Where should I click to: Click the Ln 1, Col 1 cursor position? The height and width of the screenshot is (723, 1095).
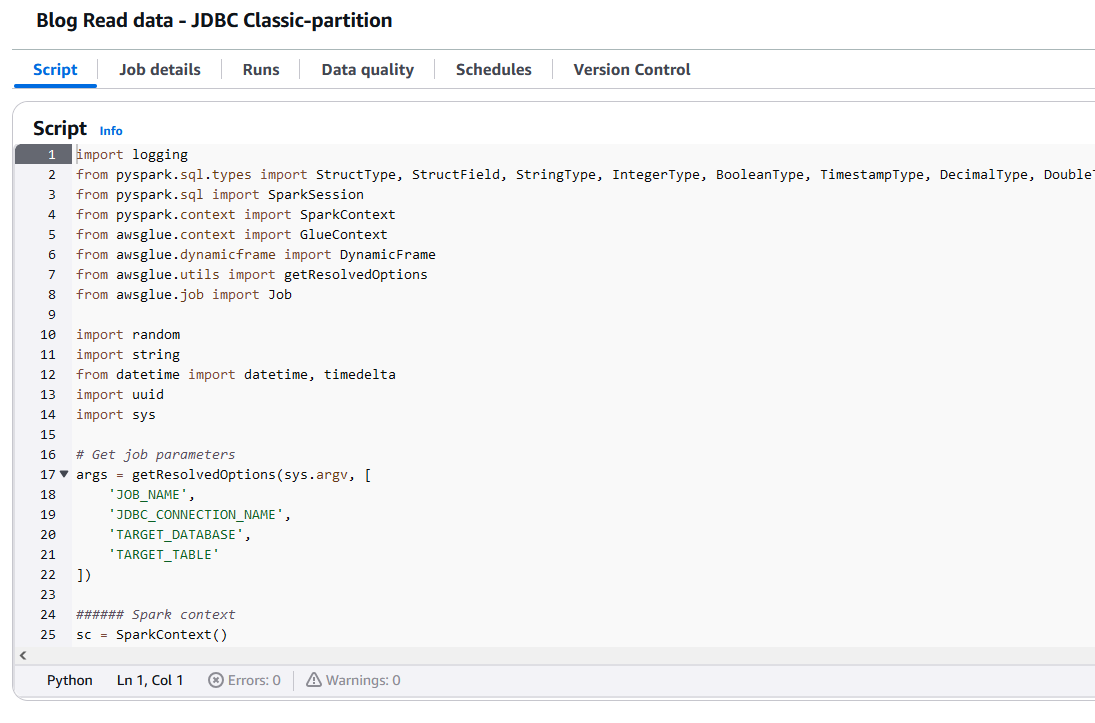coord(150,680)
